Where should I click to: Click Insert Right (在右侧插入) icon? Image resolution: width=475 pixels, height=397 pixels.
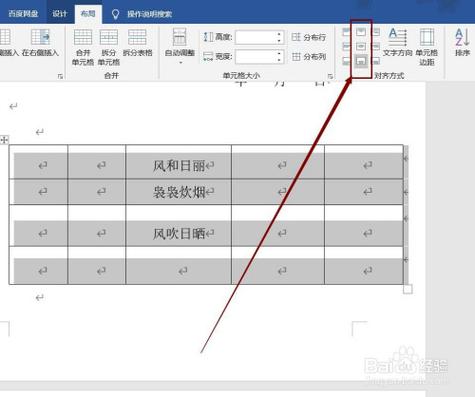click(40, 37)
